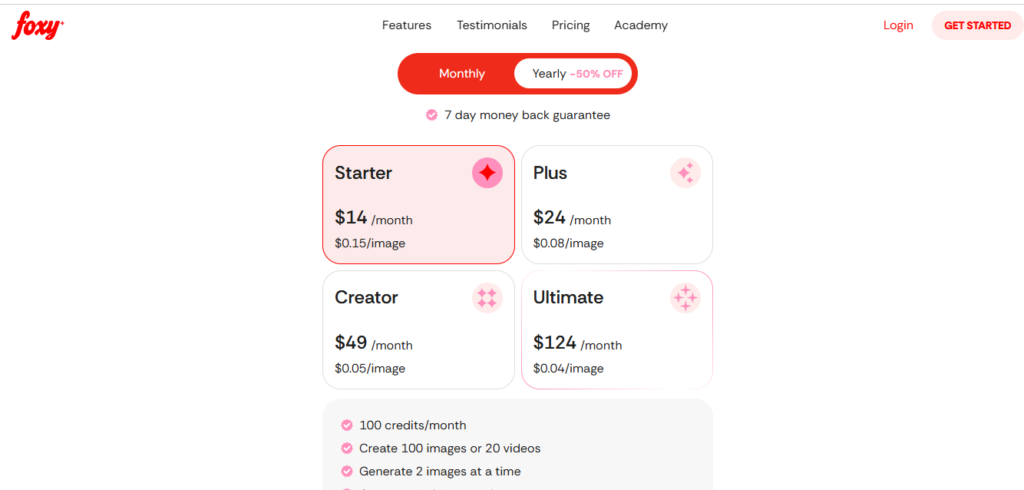Screen dimensions: 1024x490
Task: Click the Login link
Action: pyautogui.click(x=898, y=25)
